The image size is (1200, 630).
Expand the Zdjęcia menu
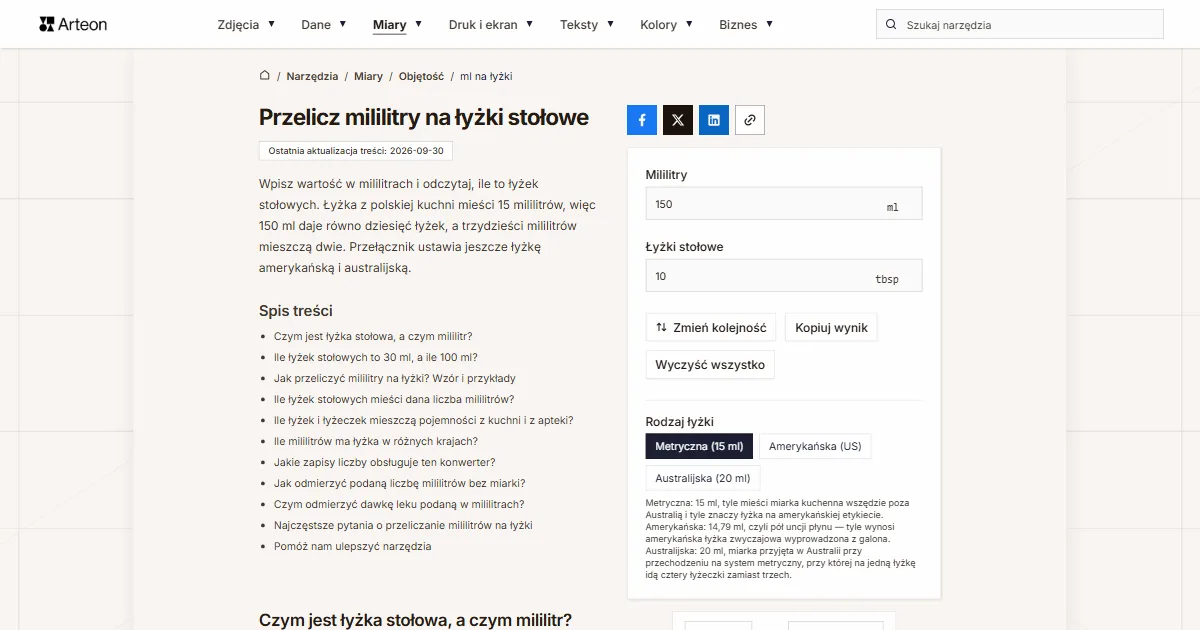point(246,25)
